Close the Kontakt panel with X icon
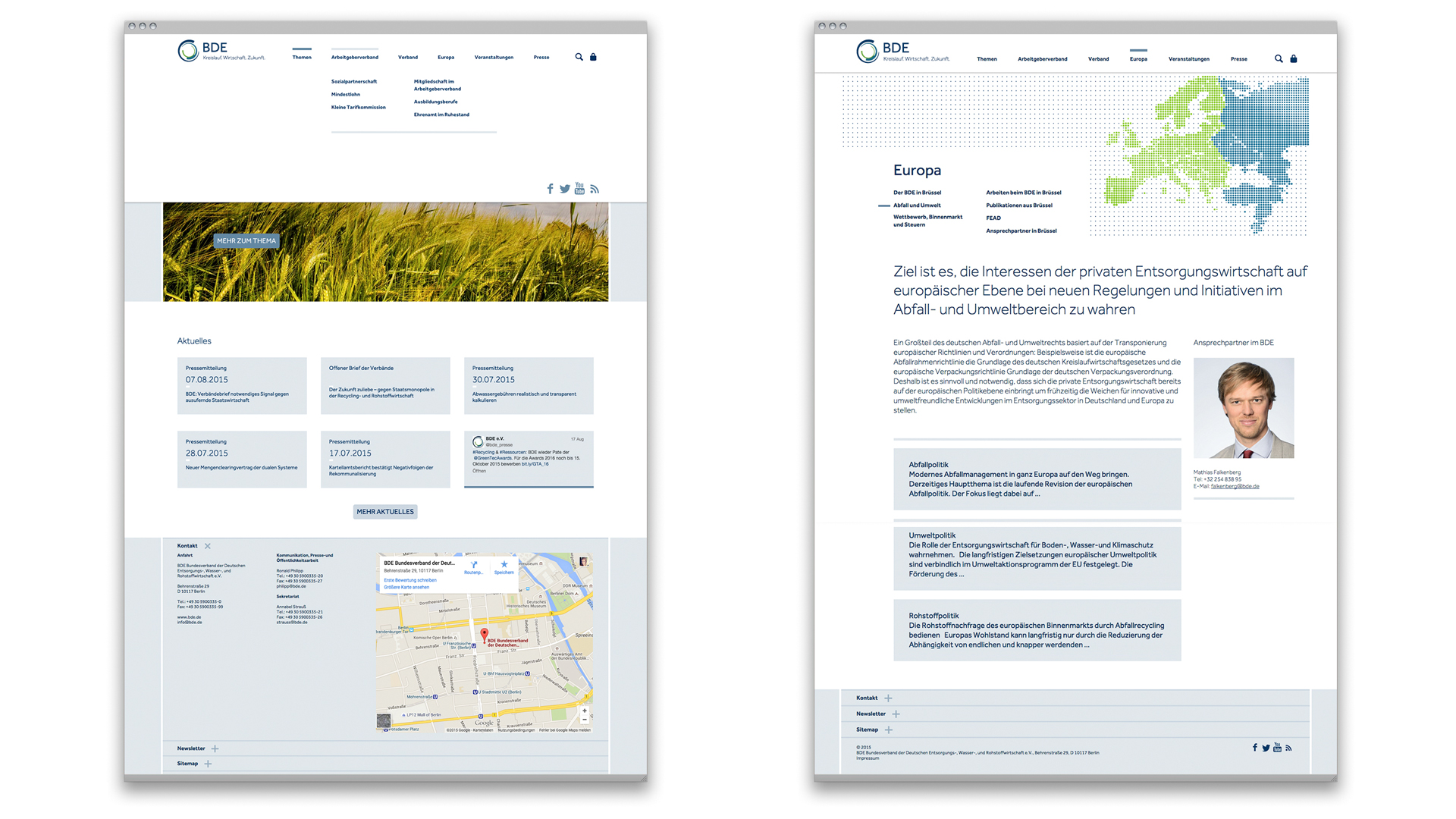This screenshot has height=819, width=1456. [208, 546]
